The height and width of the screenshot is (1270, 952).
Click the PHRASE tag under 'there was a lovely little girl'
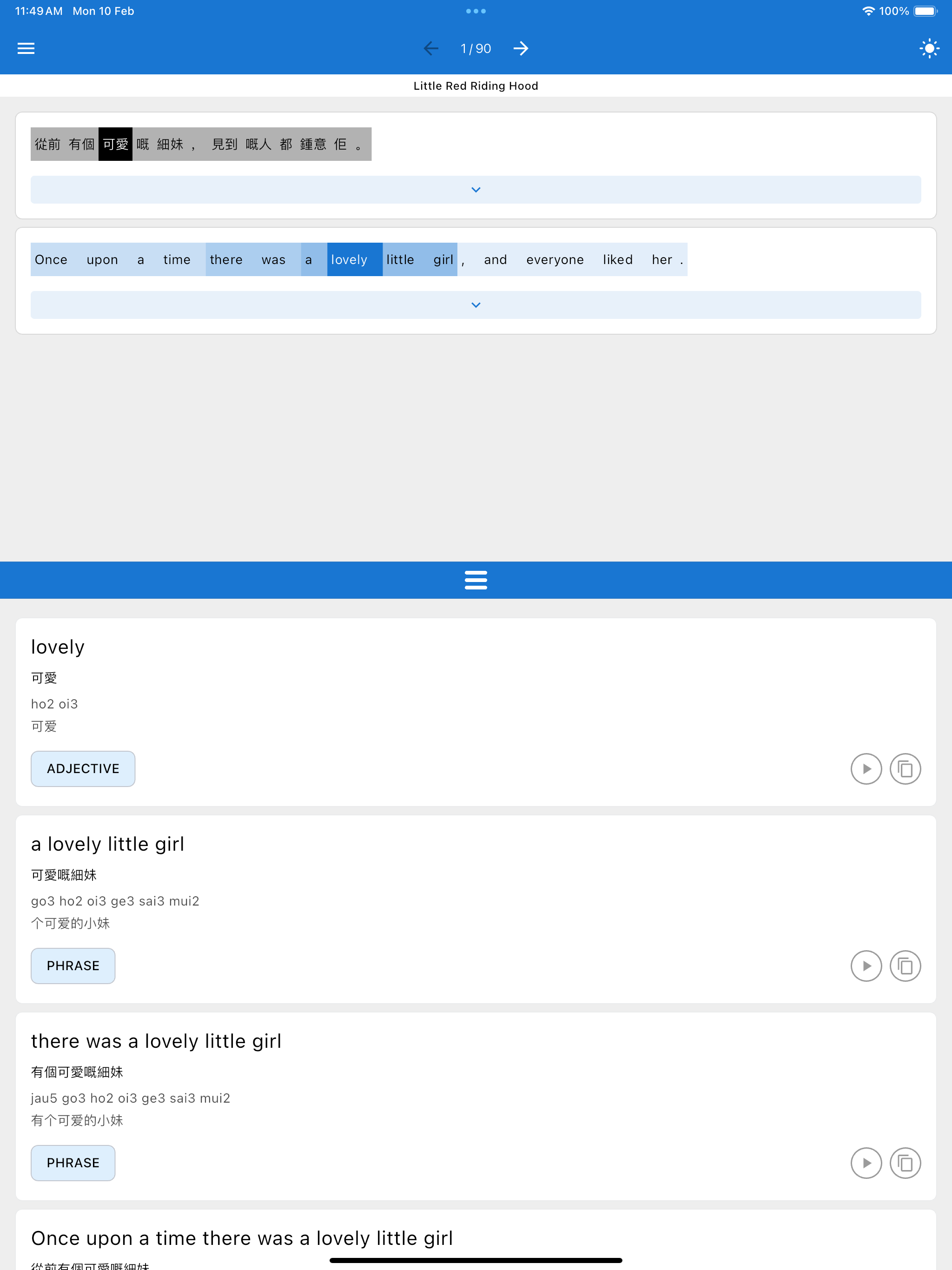[73, 1163]
